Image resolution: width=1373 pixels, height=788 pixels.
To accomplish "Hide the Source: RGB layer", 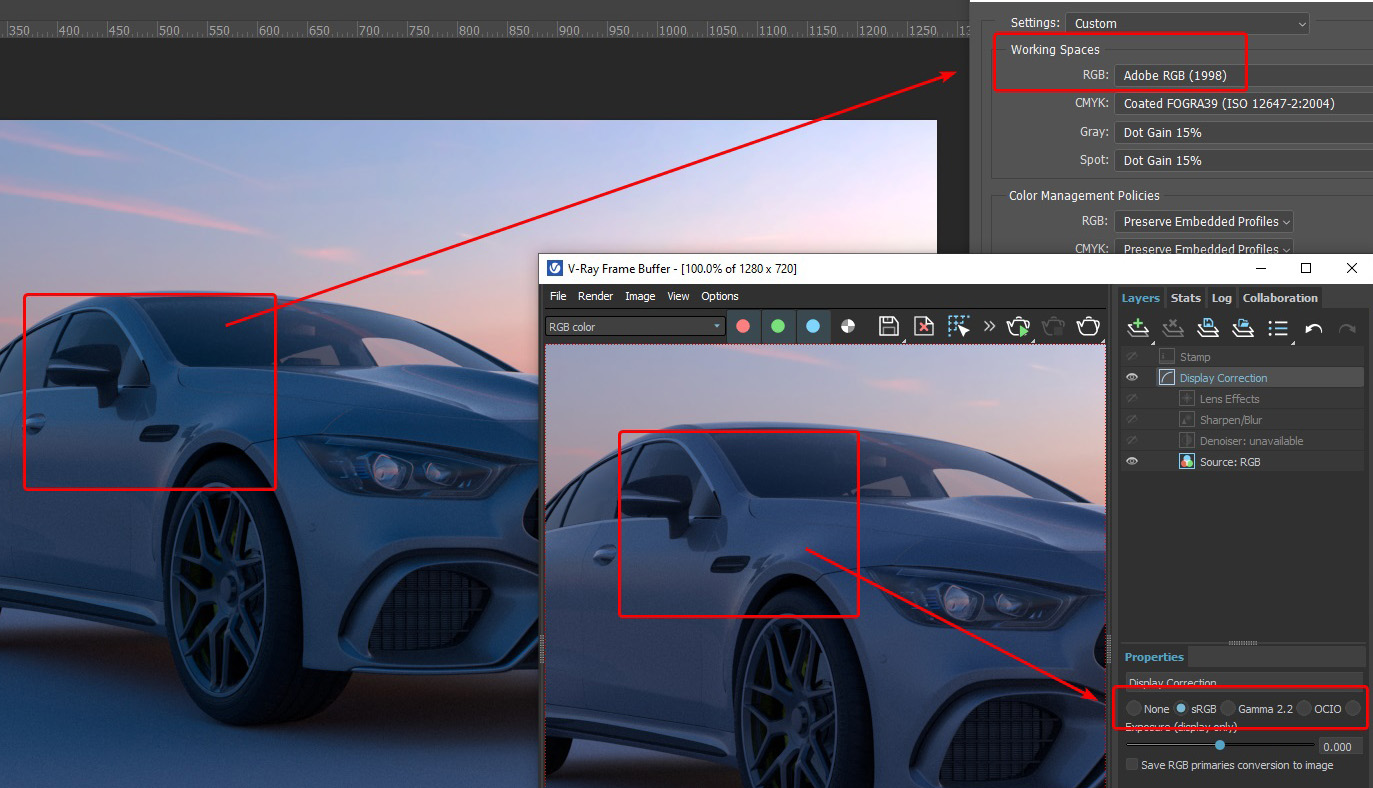I will pyautogui.click(x=1132, y=461).
